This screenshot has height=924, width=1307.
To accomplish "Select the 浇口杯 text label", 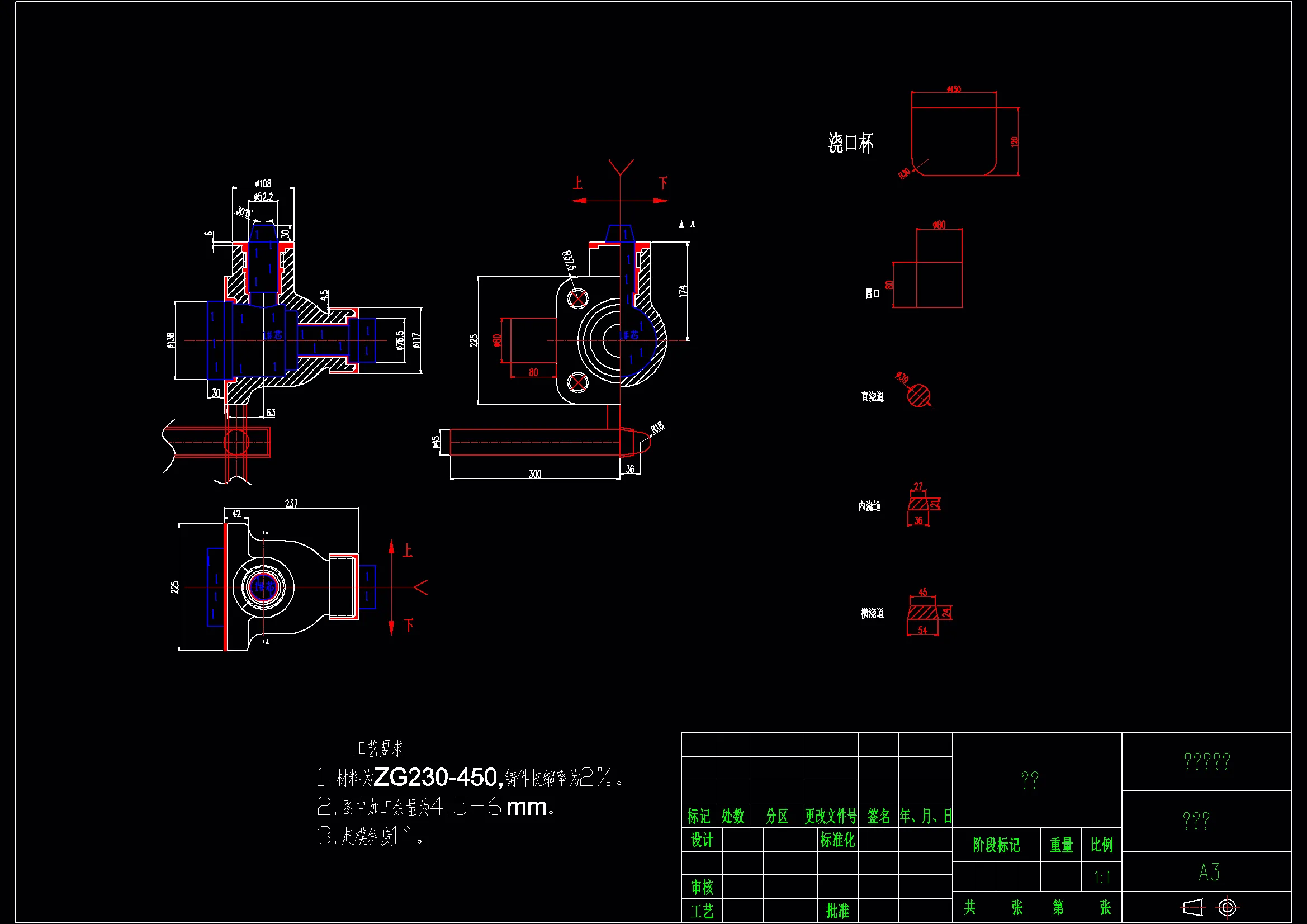I will coord(850,144).
